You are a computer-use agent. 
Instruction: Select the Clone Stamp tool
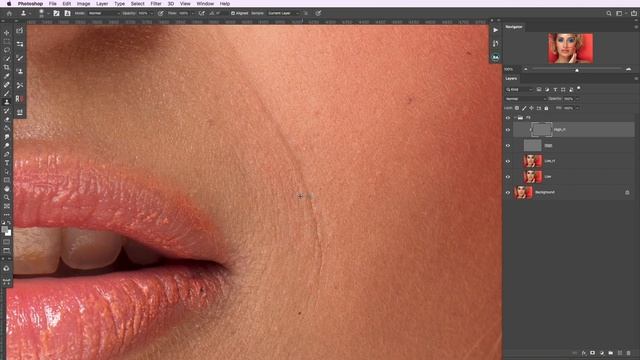[x=7, y=102]
